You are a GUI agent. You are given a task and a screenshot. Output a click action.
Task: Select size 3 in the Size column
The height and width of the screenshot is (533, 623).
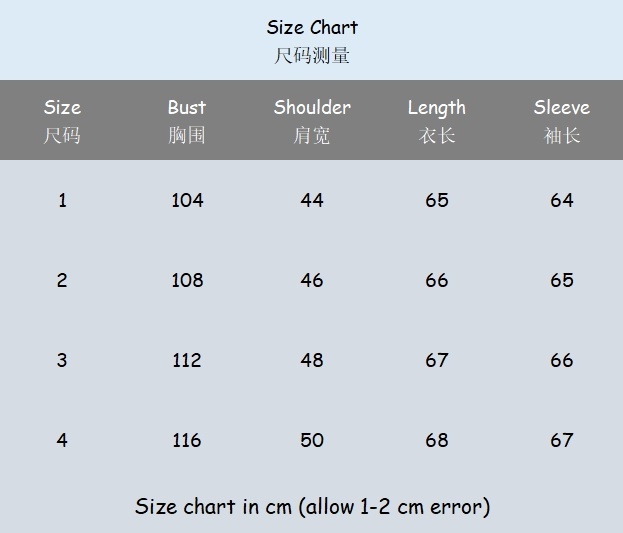[62, 360]
